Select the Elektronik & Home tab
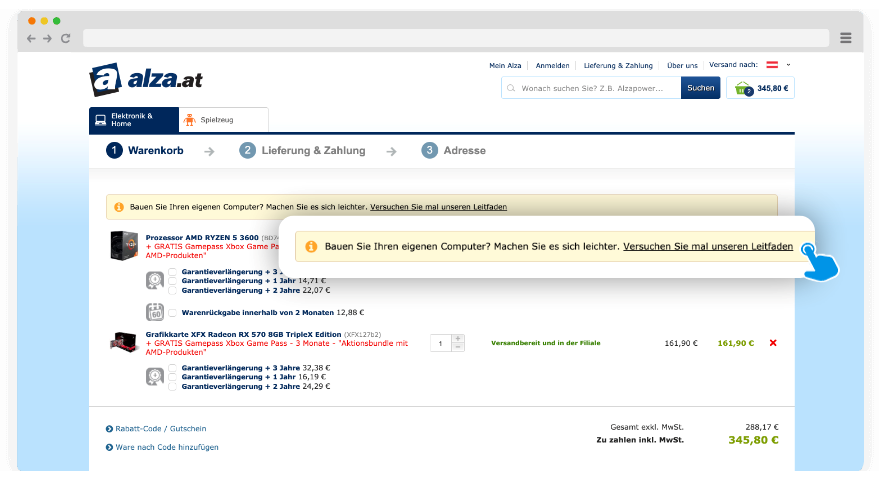The image size is (879, 488). coord(132,120)
